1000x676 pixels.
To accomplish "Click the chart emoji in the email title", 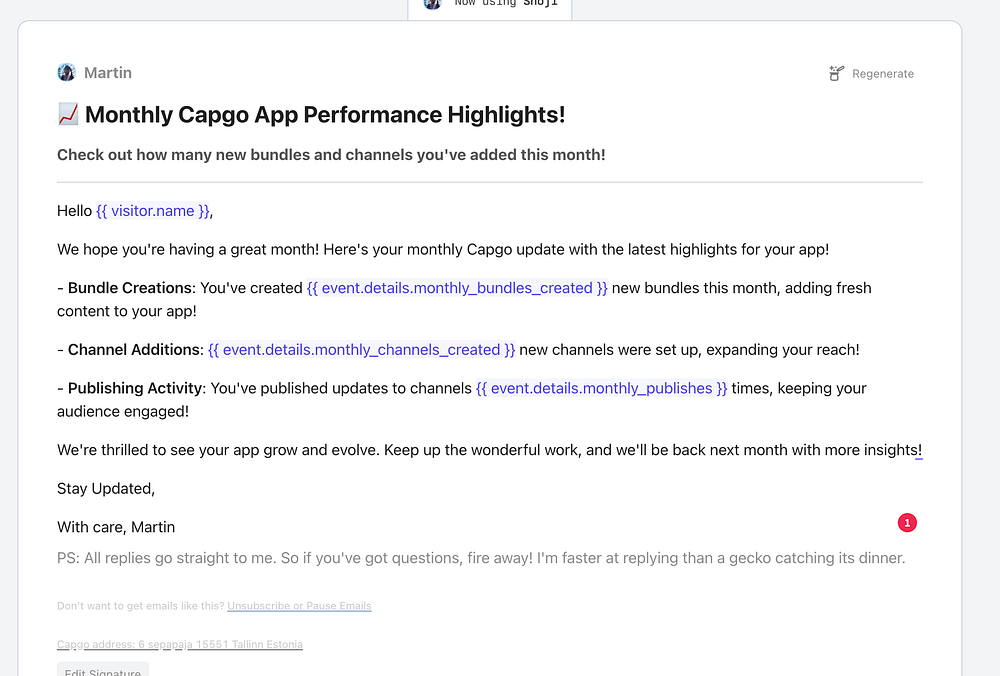I will 68,114.
